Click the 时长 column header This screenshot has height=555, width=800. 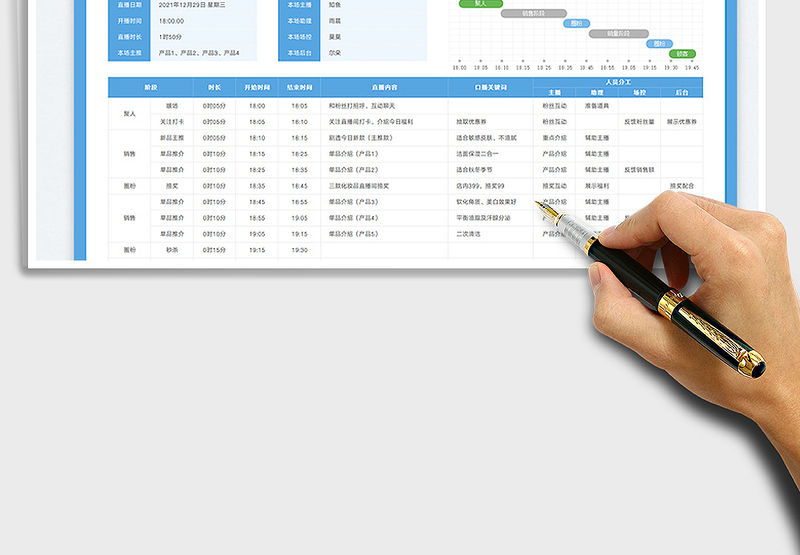tap(214, 88)
